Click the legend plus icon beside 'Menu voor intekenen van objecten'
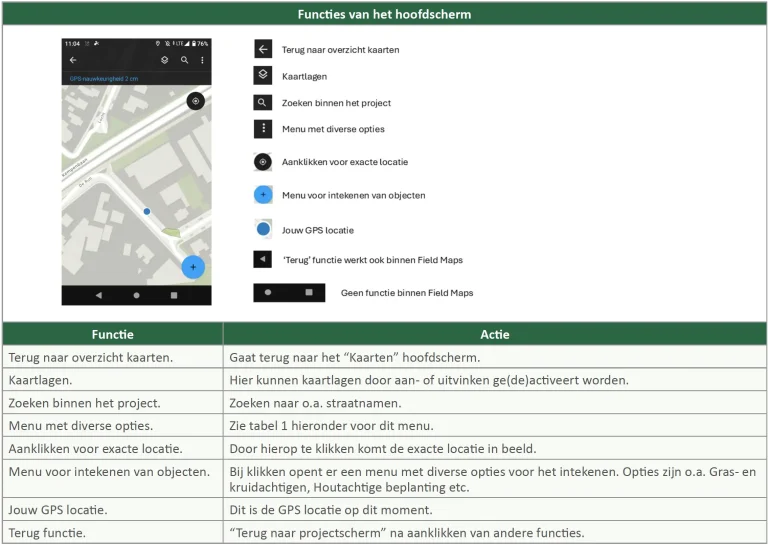The width and height of the screenshot is (768, 545). tap(262, 195)
